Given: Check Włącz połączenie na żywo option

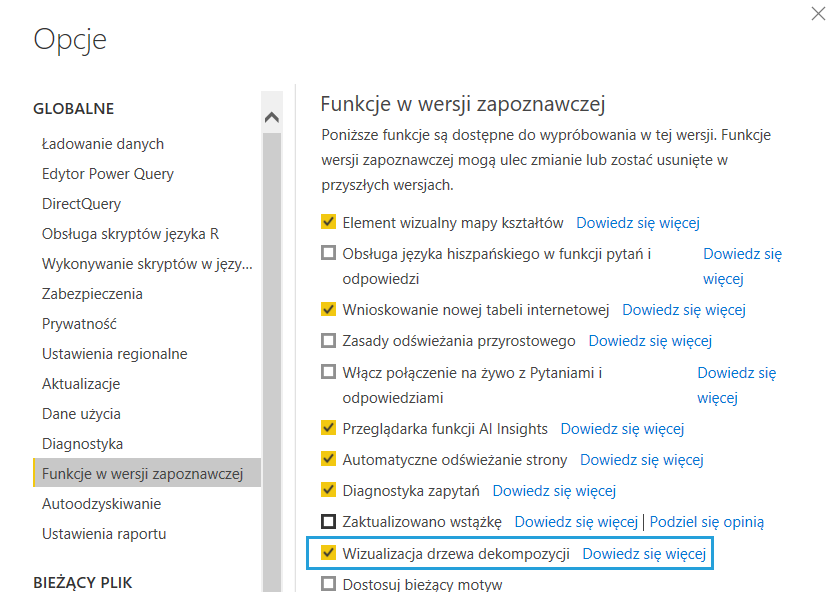Looking at the screenshot, I should (x=328, y=372).
